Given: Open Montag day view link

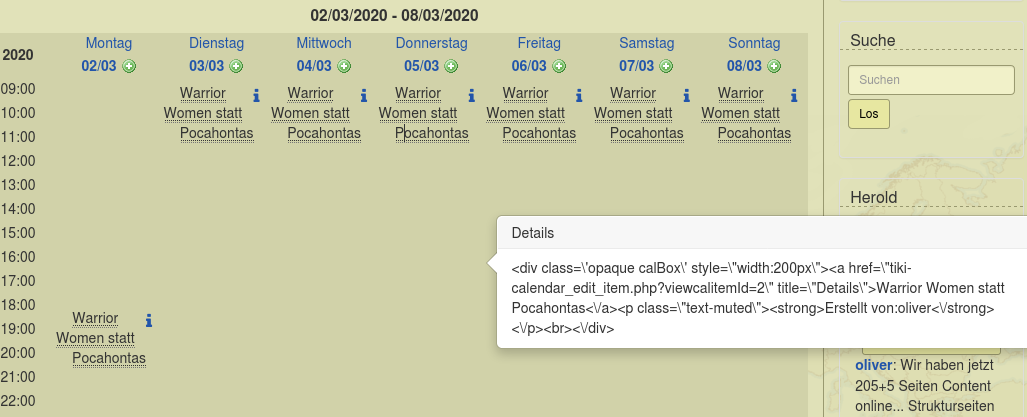Looking at the screenshot, I should 109,43.
